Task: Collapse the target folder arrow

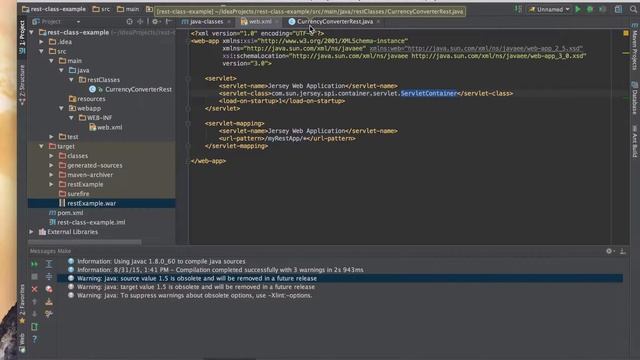Action: [41, 146]
